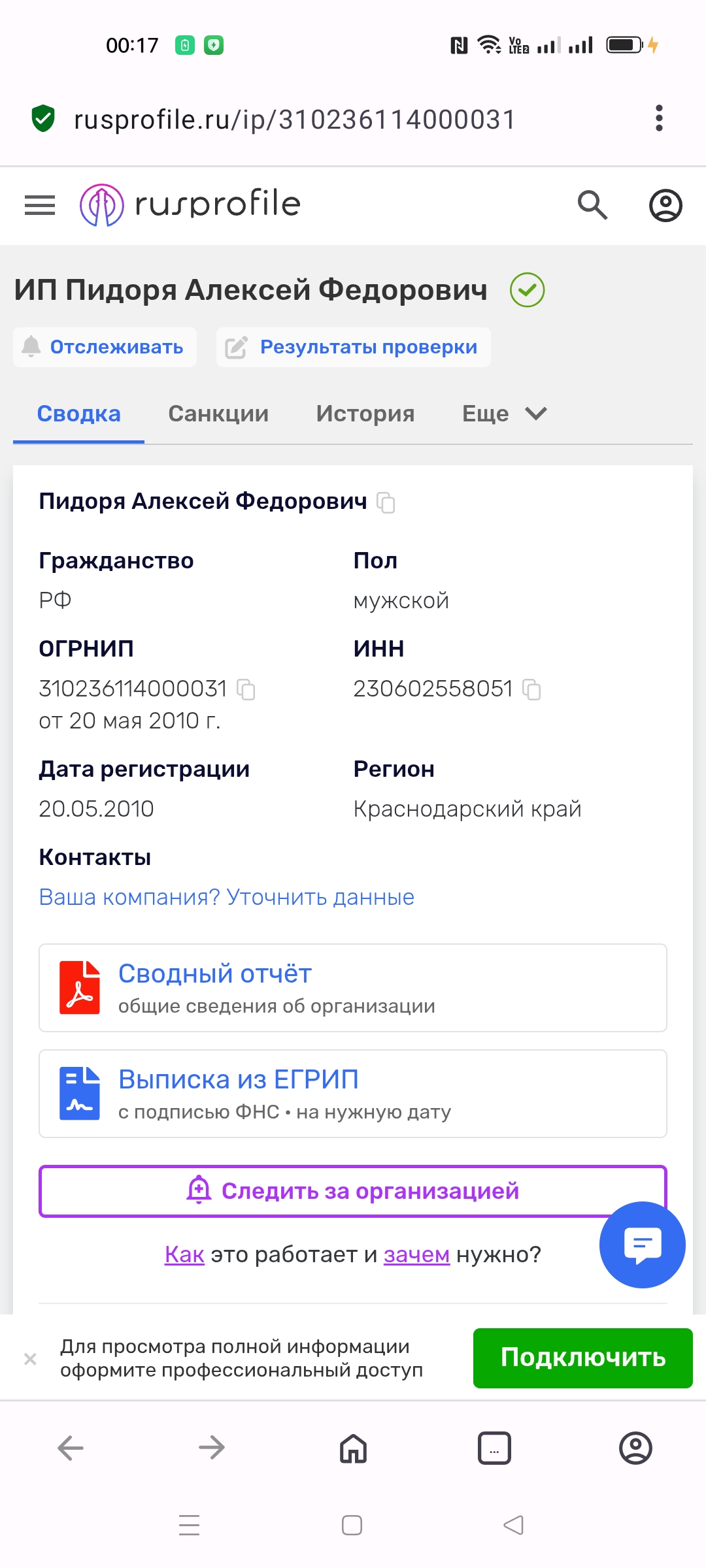Open the hamburger menu icon
This screenshot has height=1568, width=706.
(x=40, y=205)
